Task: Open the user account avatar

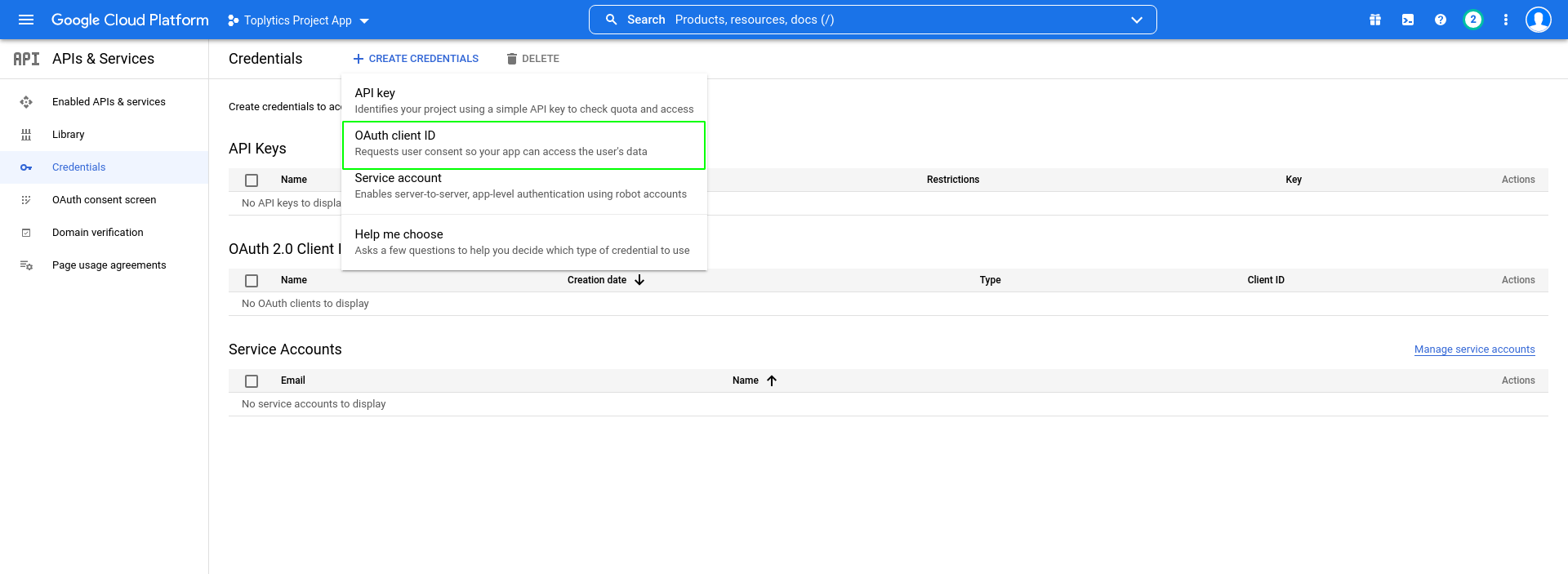Action: pyautogui.click(x=1539, y=20)
